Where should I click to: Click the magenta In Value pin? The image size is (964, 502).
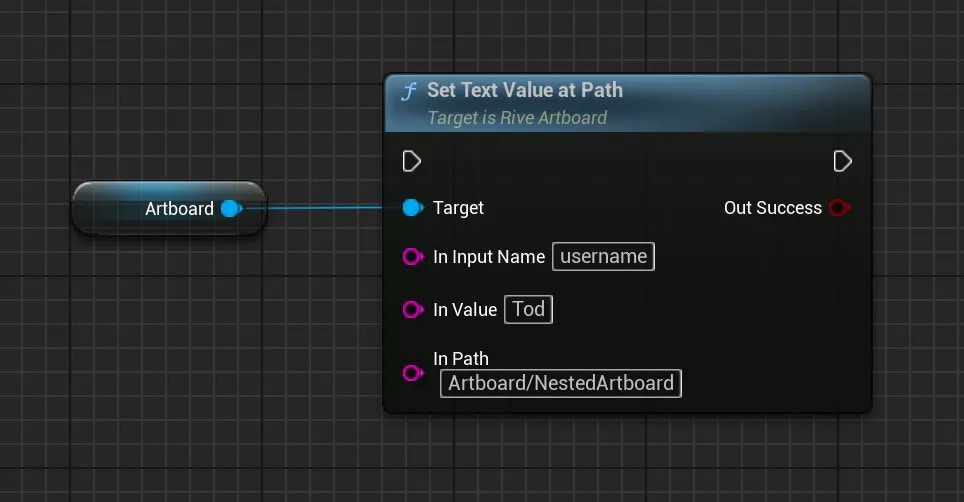tap(413, 309)
